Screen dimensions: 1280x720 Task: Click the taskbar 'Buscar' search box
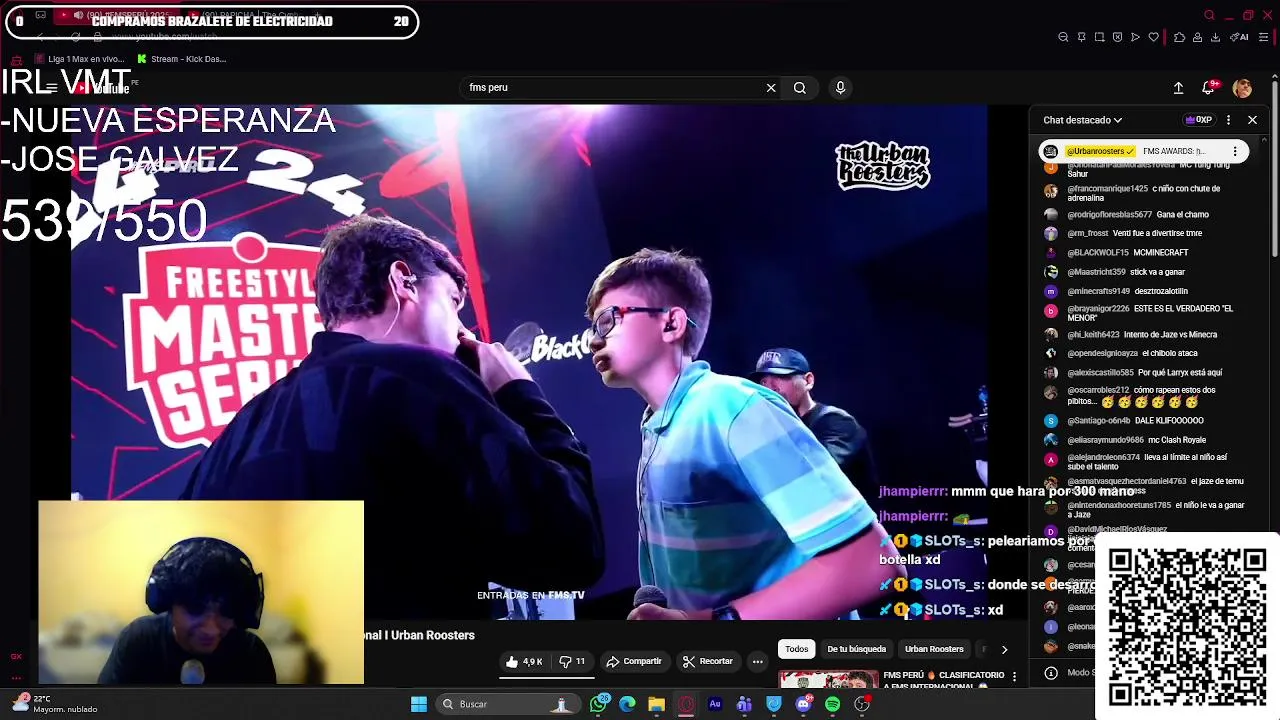(507, 704)
